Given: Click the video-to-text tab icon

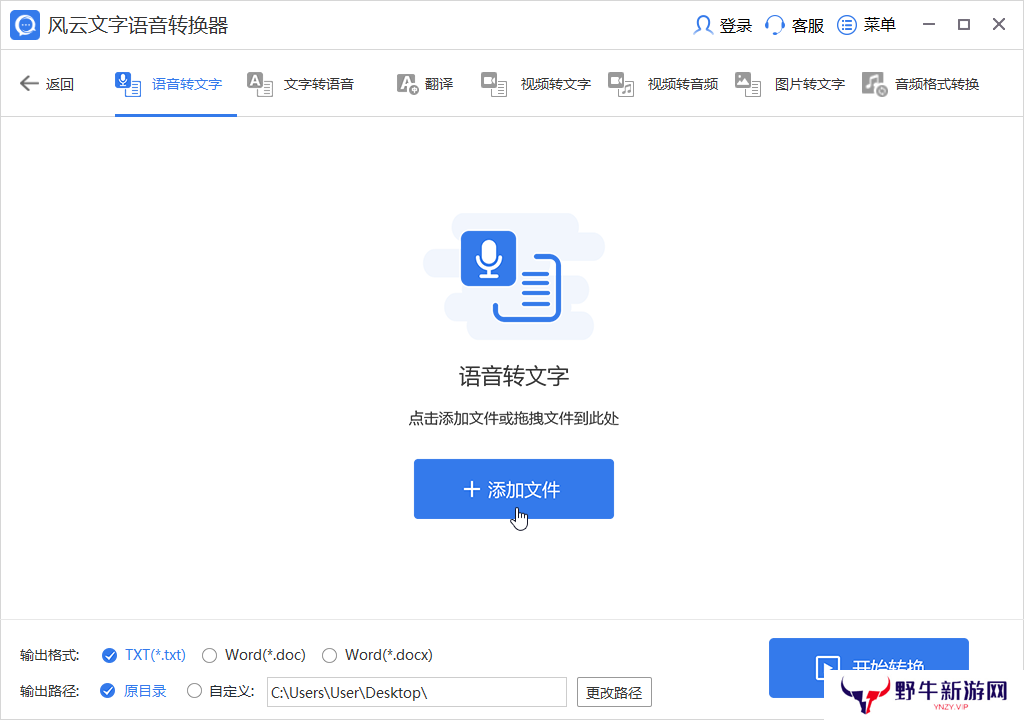Looking at the screenshot, I should (494, 84).
